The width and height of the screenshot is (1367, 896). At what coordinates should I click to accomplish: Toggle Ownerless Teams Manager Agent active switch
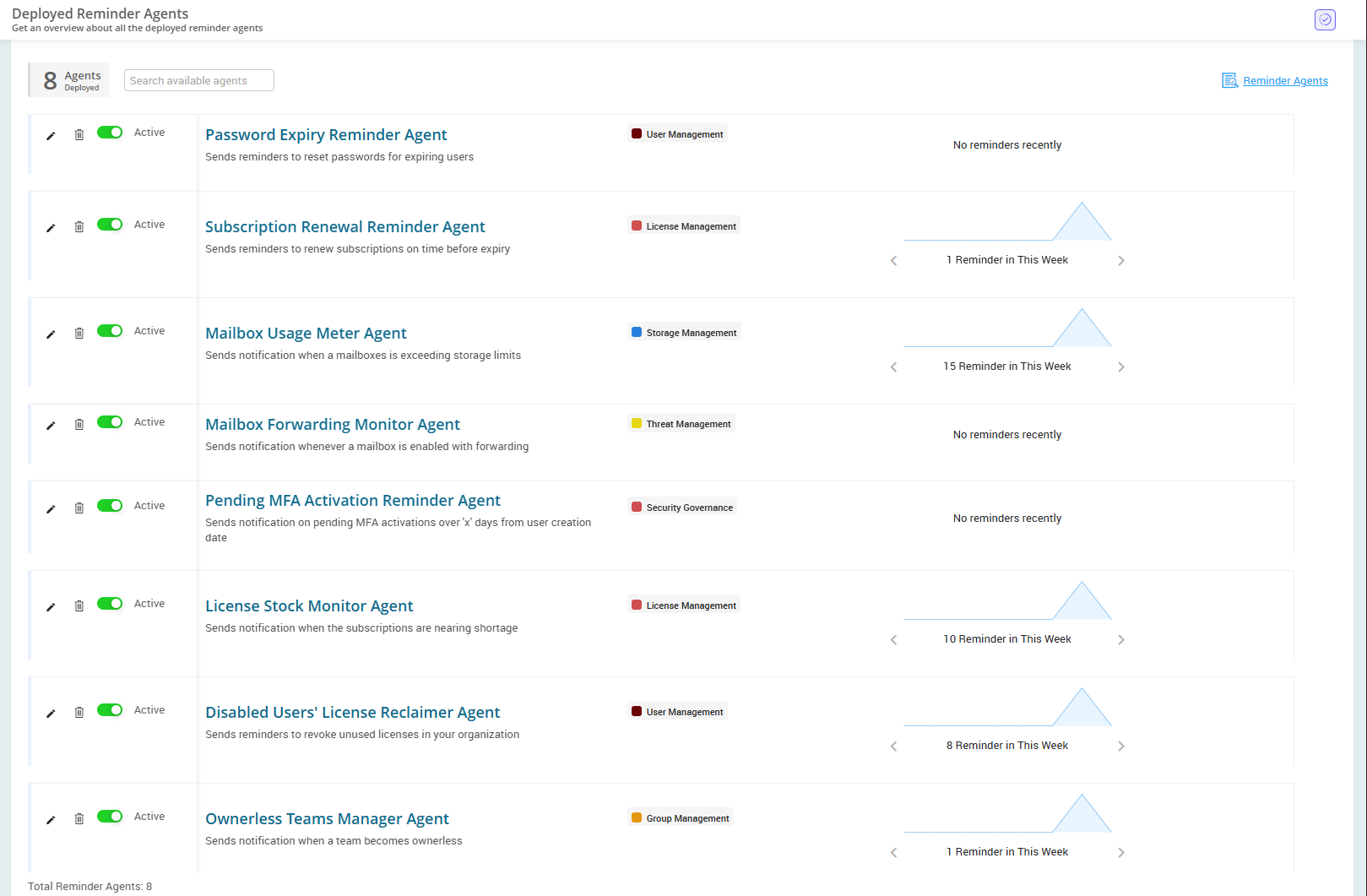click(x=110, y=817)
